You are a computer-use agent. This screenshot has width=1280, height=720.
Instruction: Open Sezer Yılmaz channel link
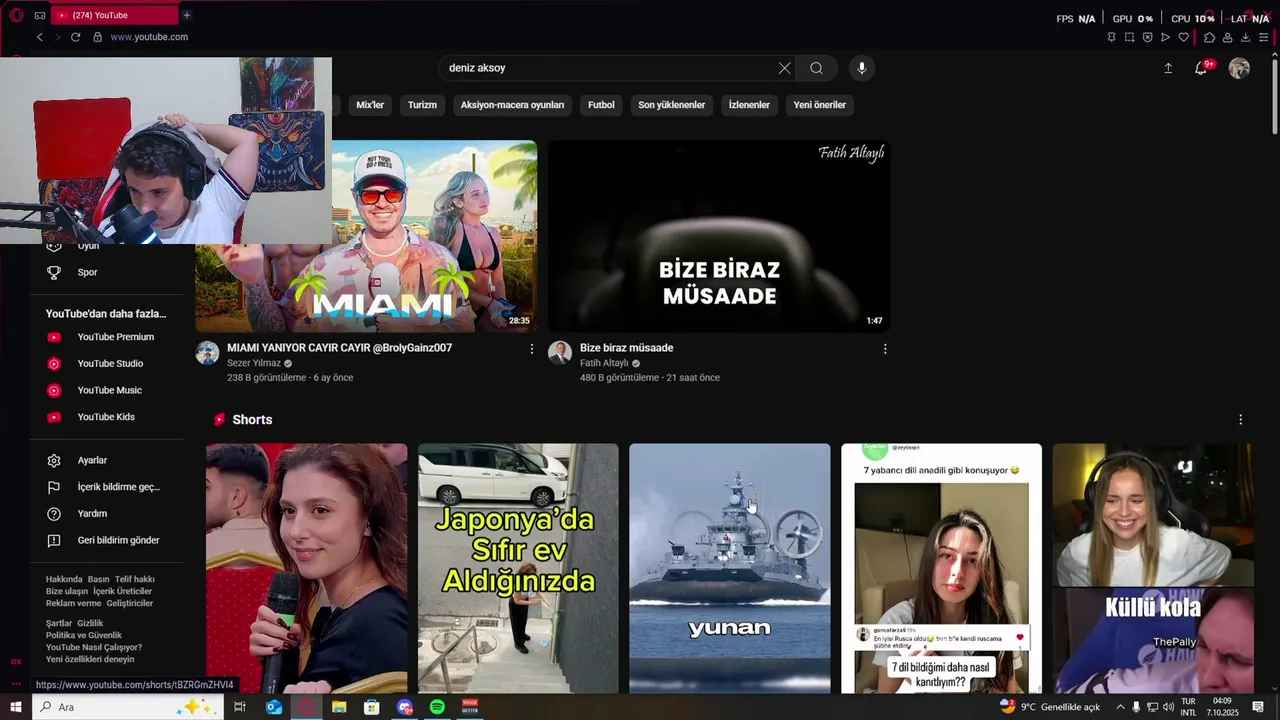[x=254, y=363]
